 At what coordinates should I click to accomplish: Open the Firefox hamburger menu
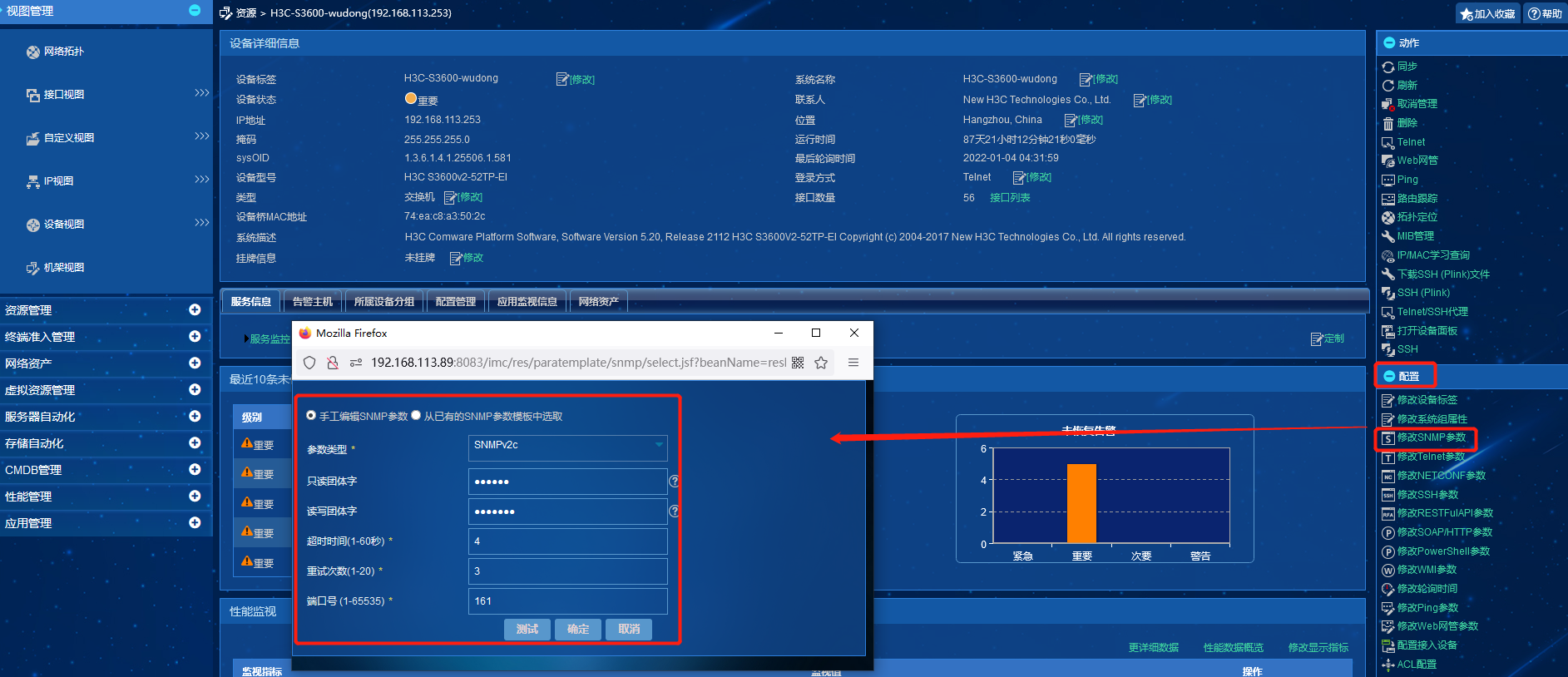coord(853,363)
